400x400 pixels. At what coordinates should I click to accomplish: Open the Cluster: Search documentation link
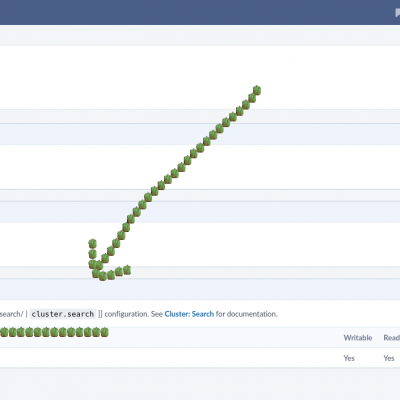189,314
